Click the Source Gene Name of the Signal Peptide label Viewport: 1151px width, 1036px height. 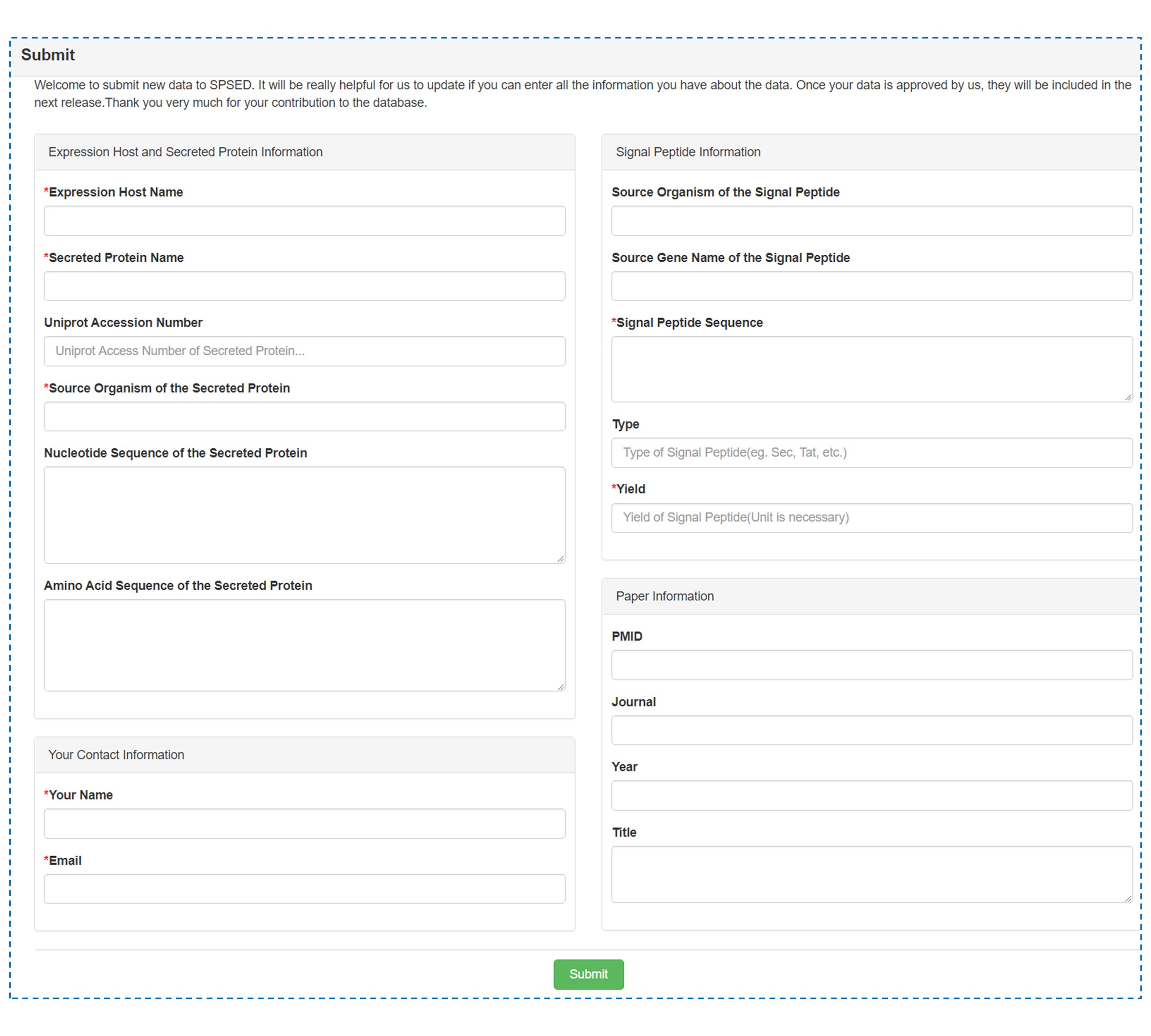730,258
